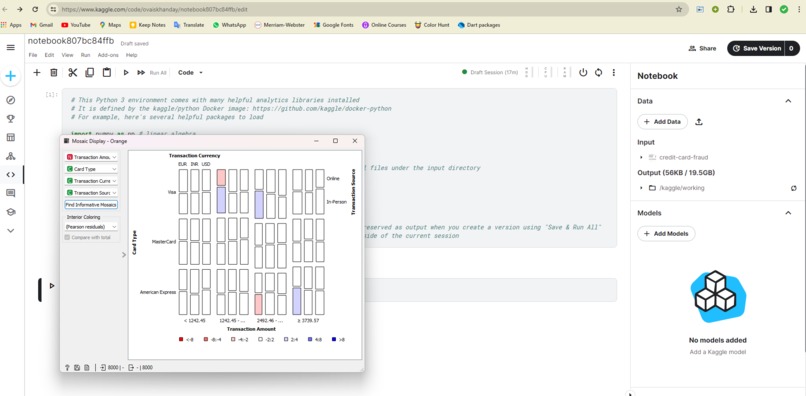Click the Run All fast-forward button

click(152, 73)
